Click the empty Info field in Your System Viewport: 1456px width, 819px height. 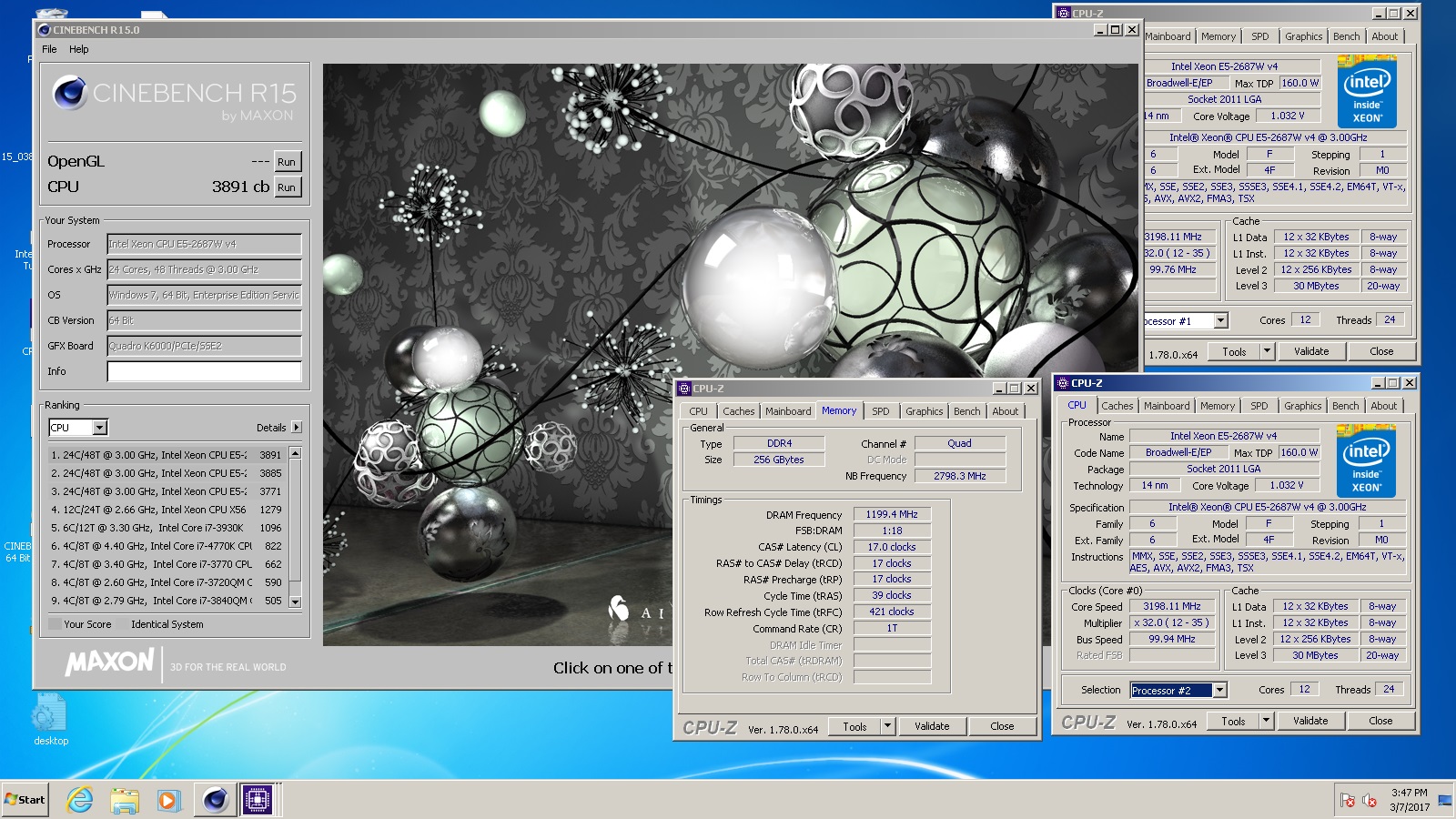click(x=204, y=371)
